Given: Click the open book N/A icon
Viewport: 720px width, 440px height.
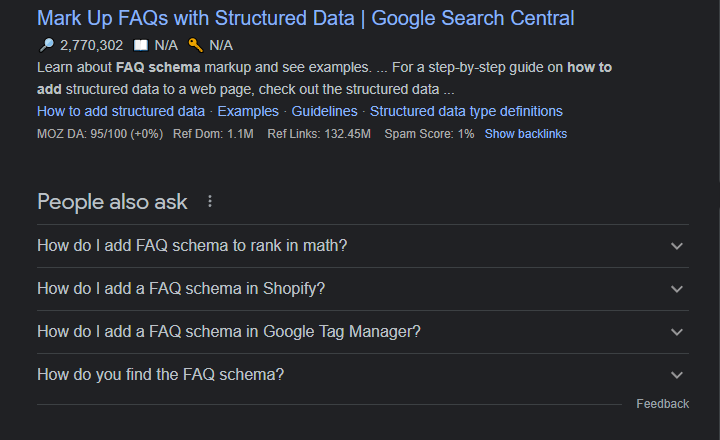Looking at the screenshot, I should [141, 45].
